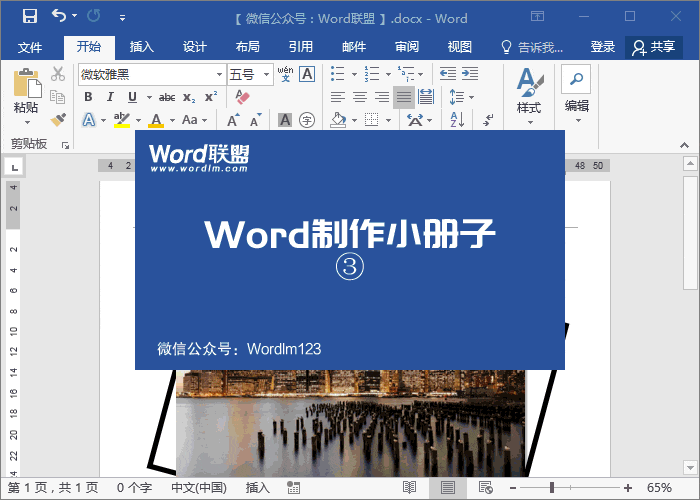This screenshot has width=700, height=500.
Task: Toggle character shading A icon
Action: pyautogui.click(x=285, y=120)
